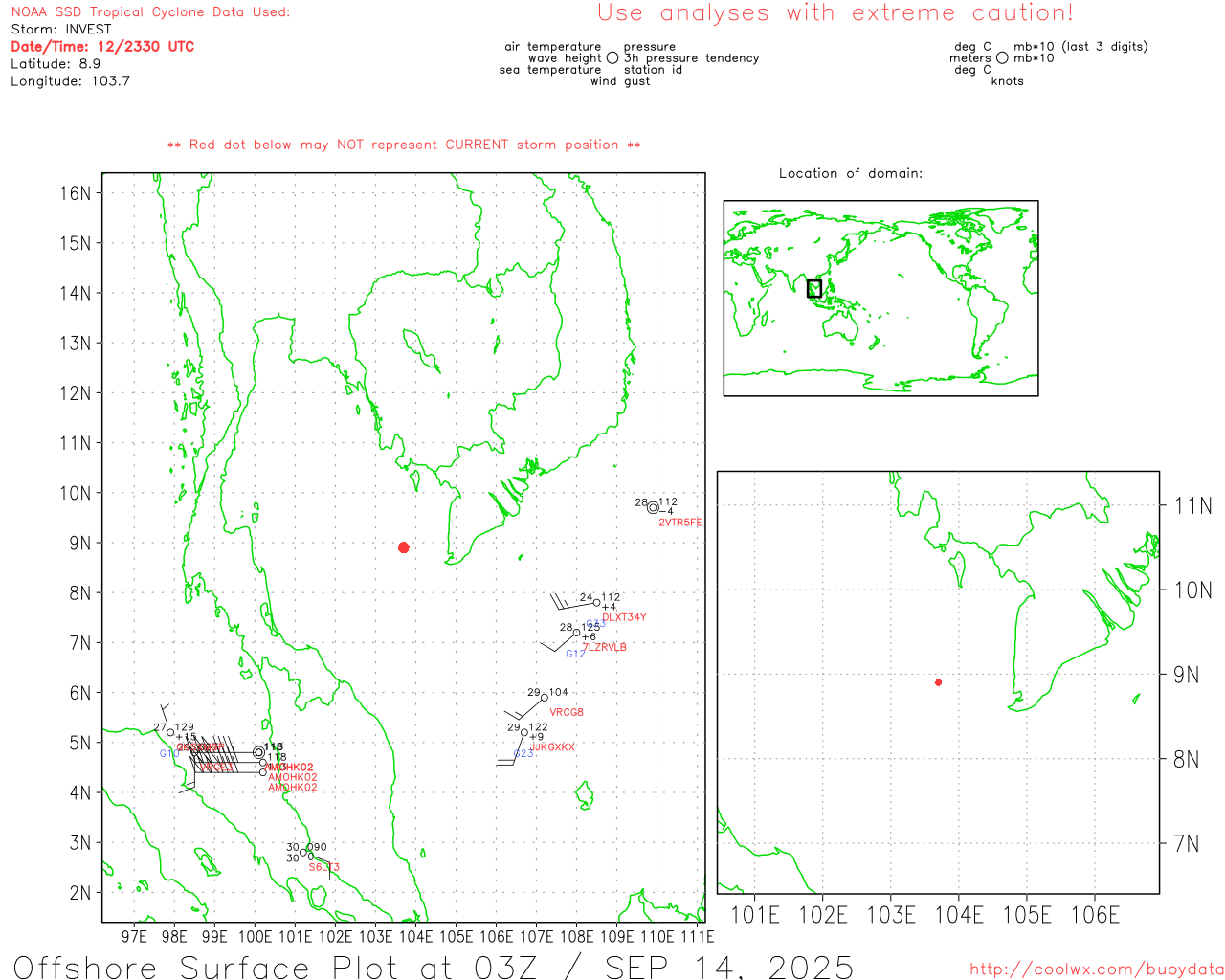The width and height of the screenshot is (1225, 980).
Task: Click the red storm dot in the zoomed inset map
Action: coord(939,682)
